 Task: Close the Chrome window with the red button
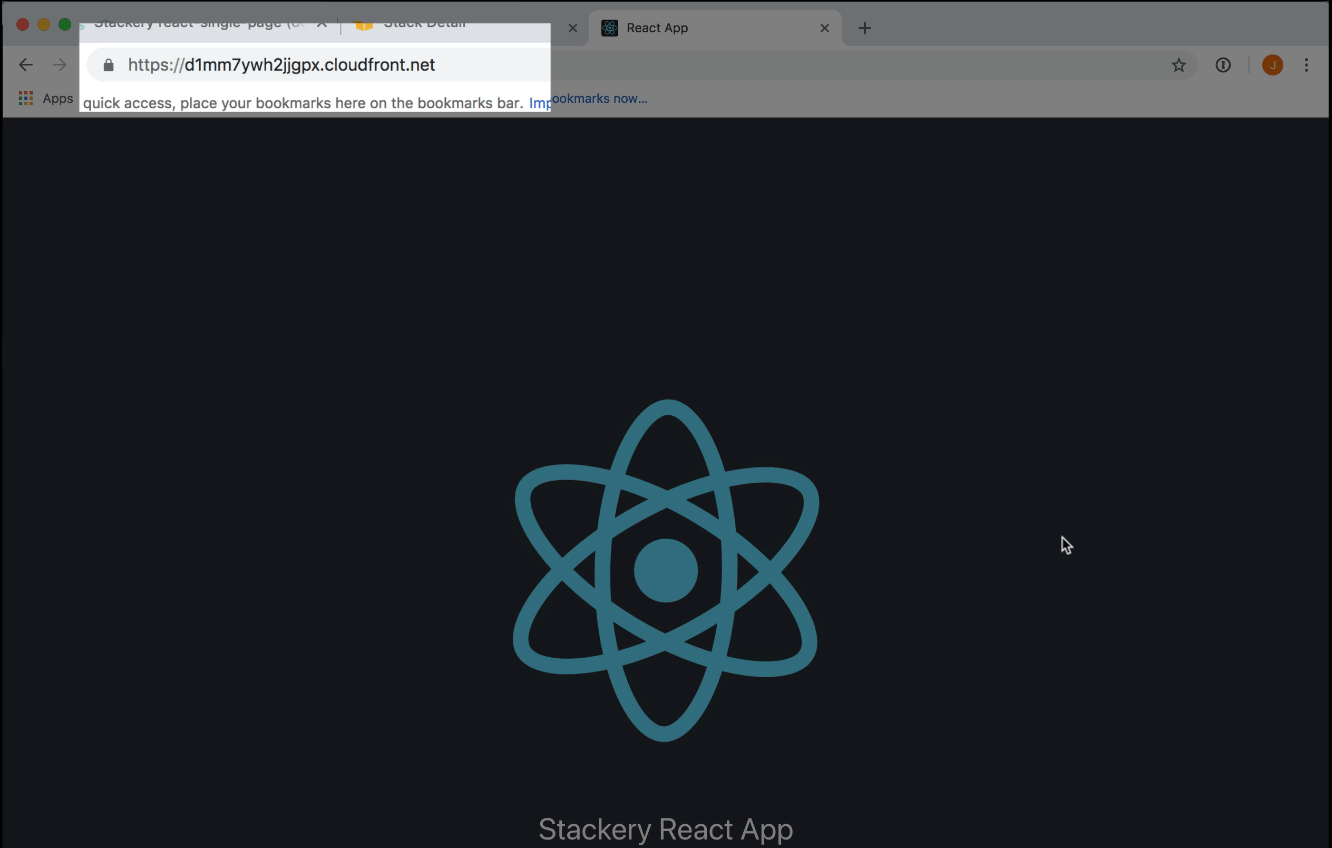tap(23, 25)
